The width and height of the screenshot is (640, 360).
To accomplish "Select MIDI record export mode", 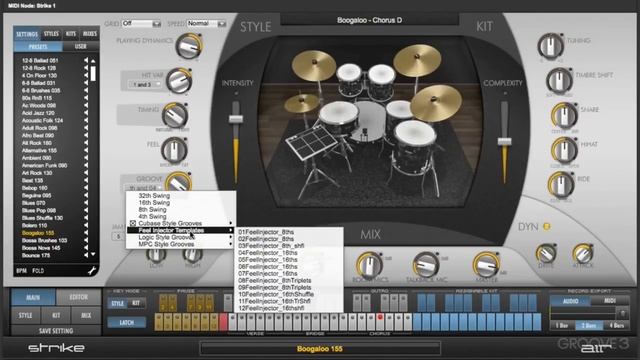I will (610, 301).
